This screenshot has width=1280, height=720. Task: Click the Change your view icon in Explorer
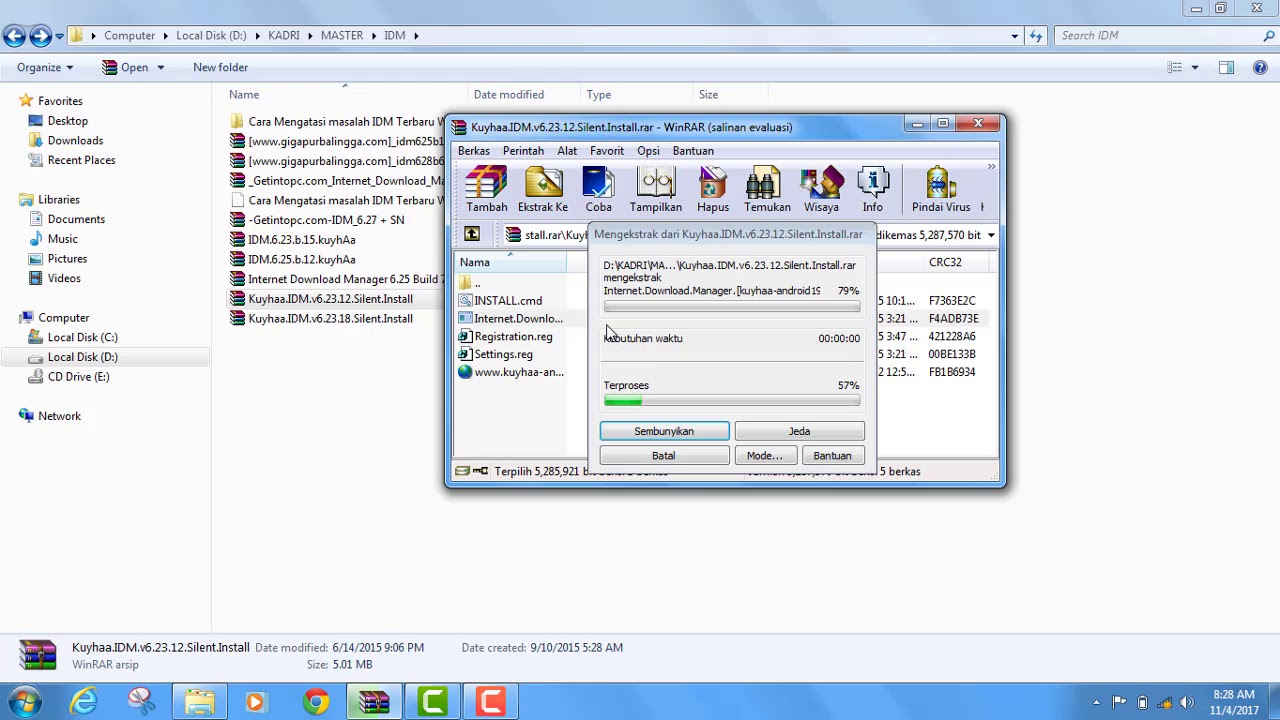coord(1175,67)
